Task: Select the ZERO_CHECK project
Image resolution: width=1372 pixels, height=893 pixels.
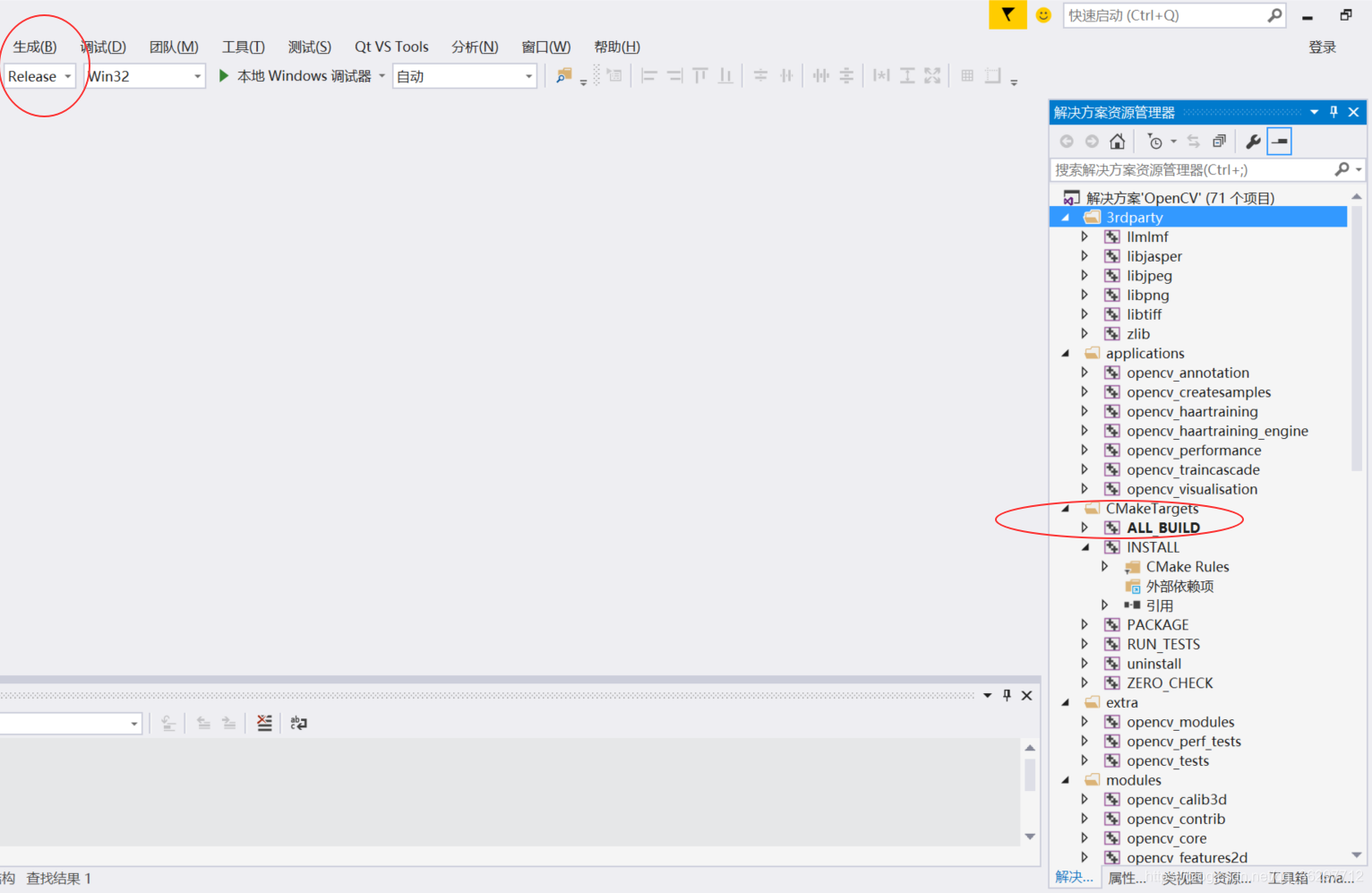Action: tap(1170, 683)
